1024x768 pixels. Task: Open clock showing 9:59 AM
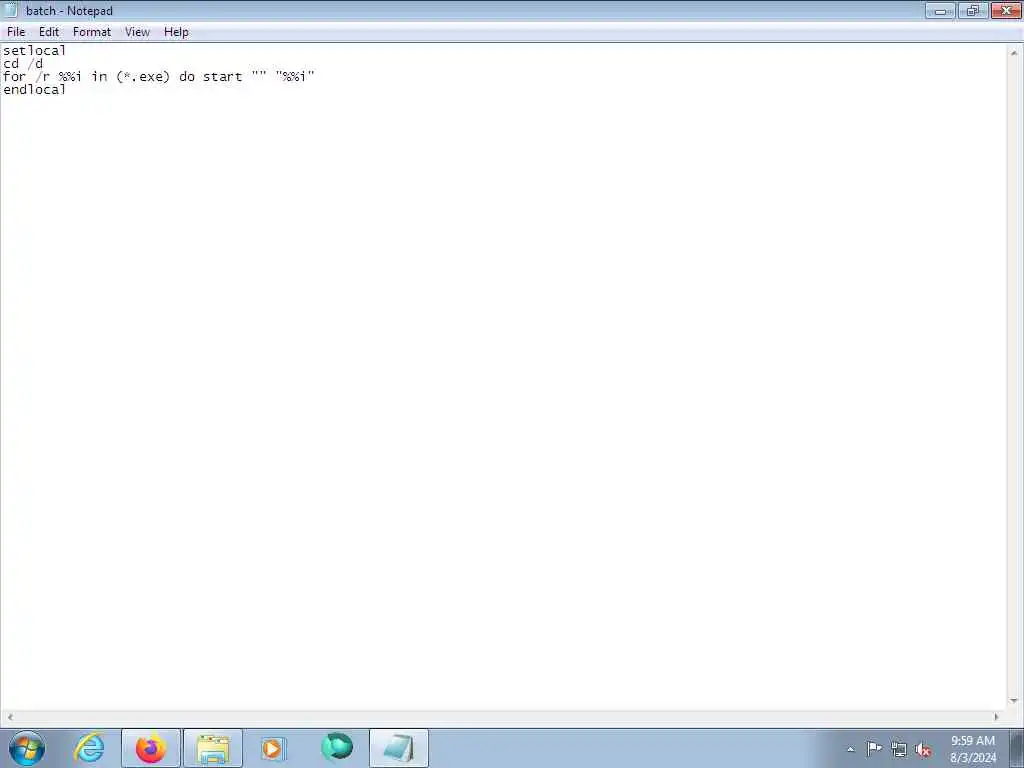[973, 749]
